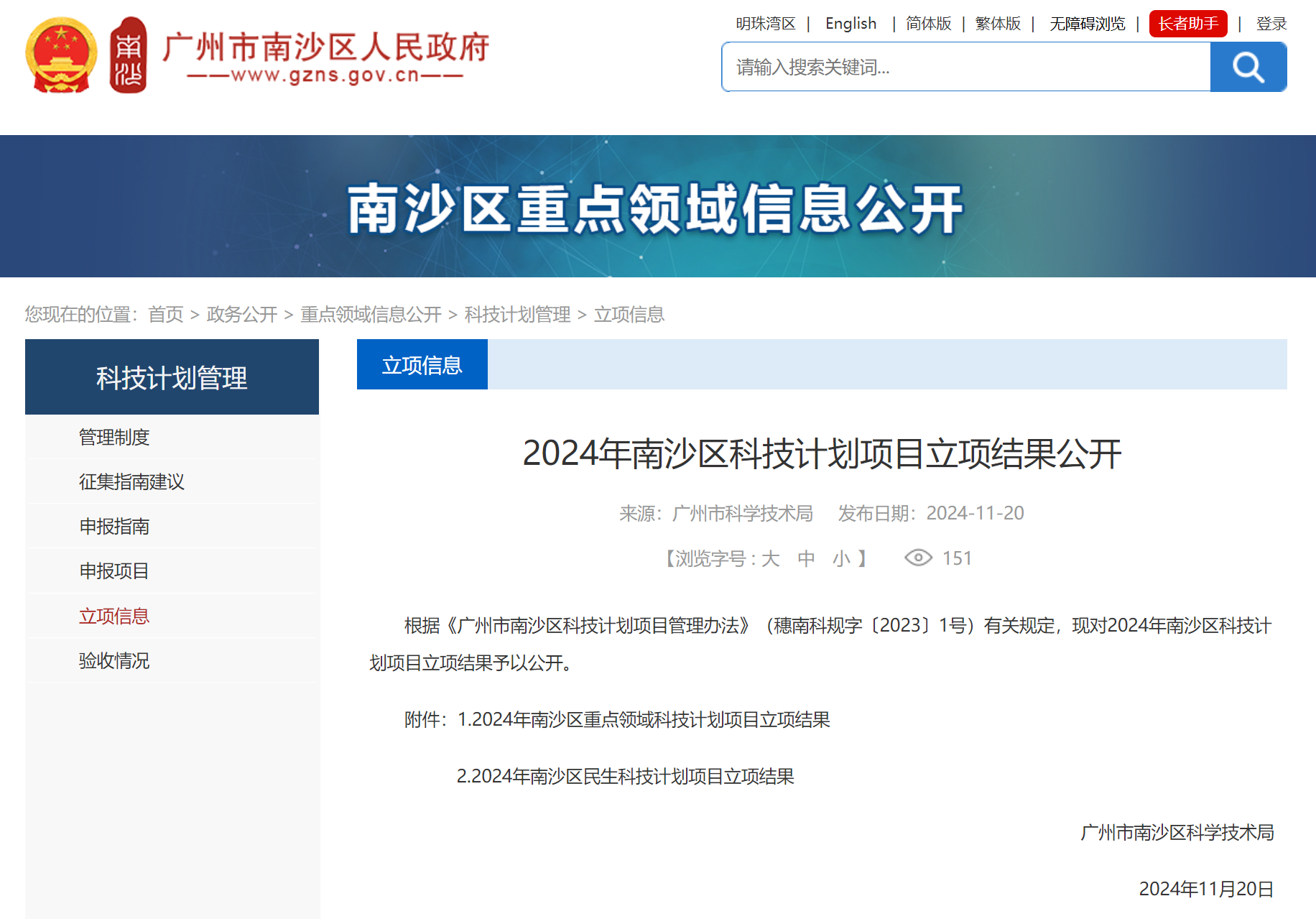Screen dimensions: 1316x919
Task: Click the eye view-count icon
Action: tap(917, 558)
